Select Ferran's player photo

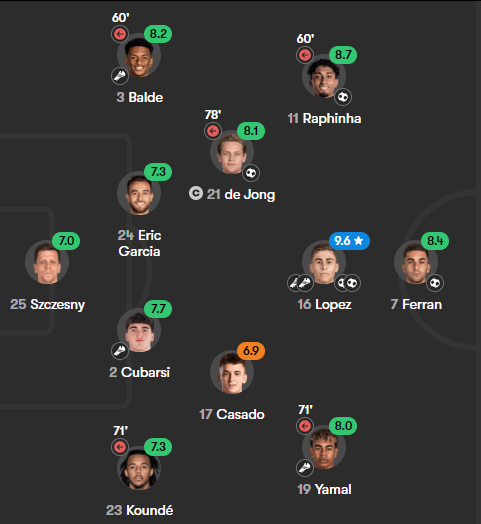[416, 262]
